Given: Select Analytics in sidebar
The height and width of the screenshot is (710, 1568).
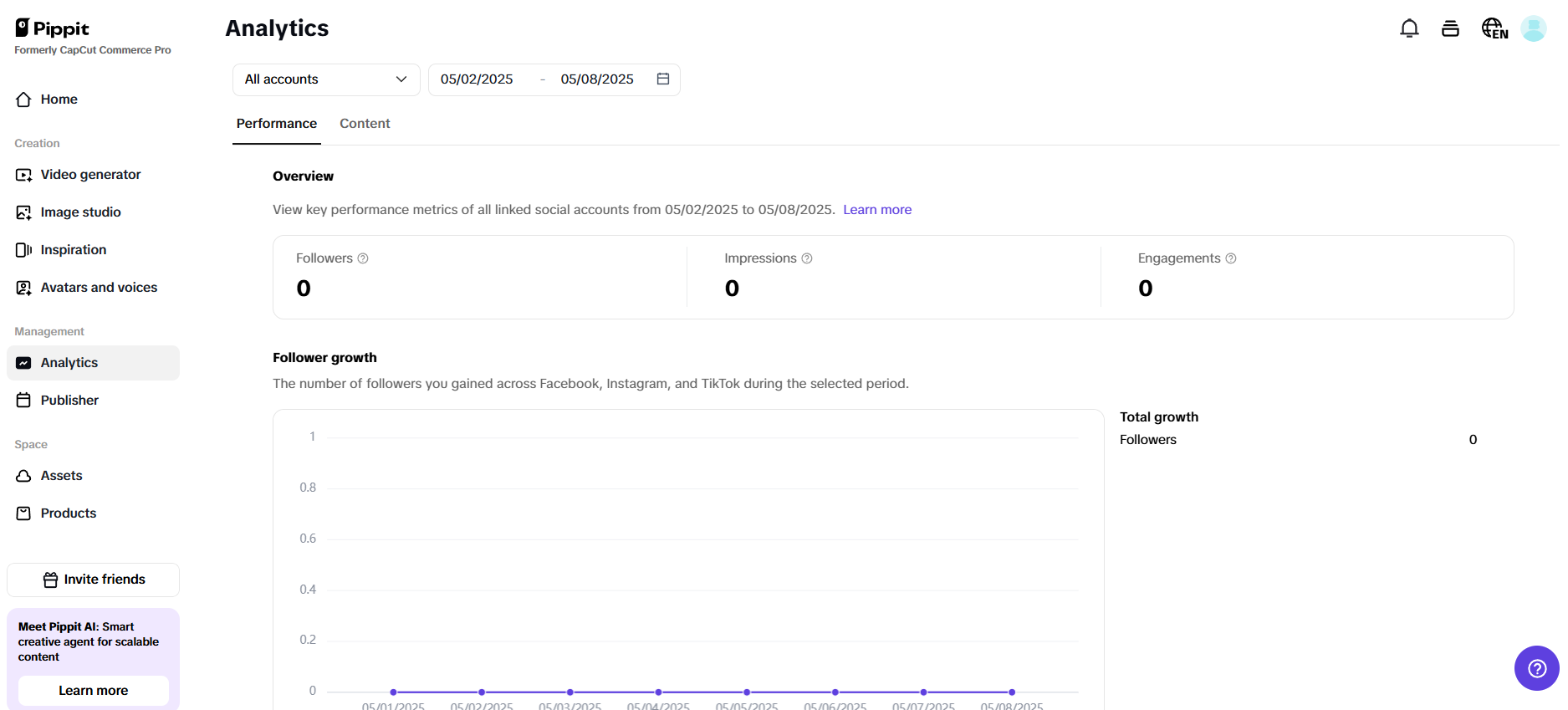Looking at the screenshot, I should coord(93,363).
